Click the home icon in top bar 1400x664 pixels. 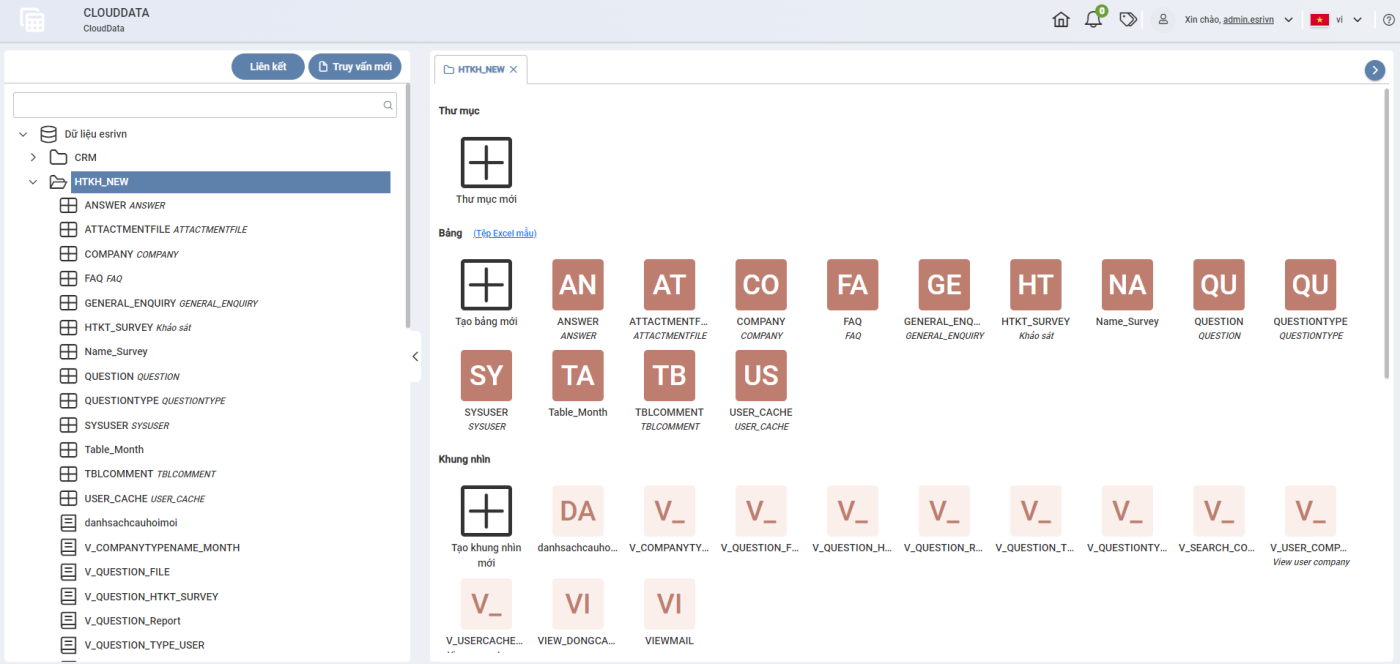[x=1061, y=20]
